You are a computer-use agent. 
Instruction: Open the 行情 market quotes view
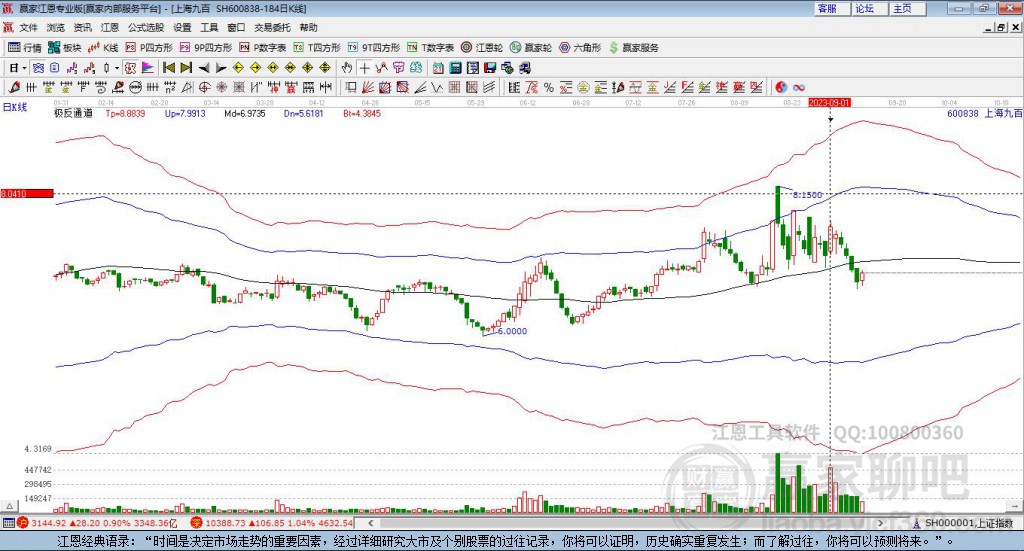point(24,48)
